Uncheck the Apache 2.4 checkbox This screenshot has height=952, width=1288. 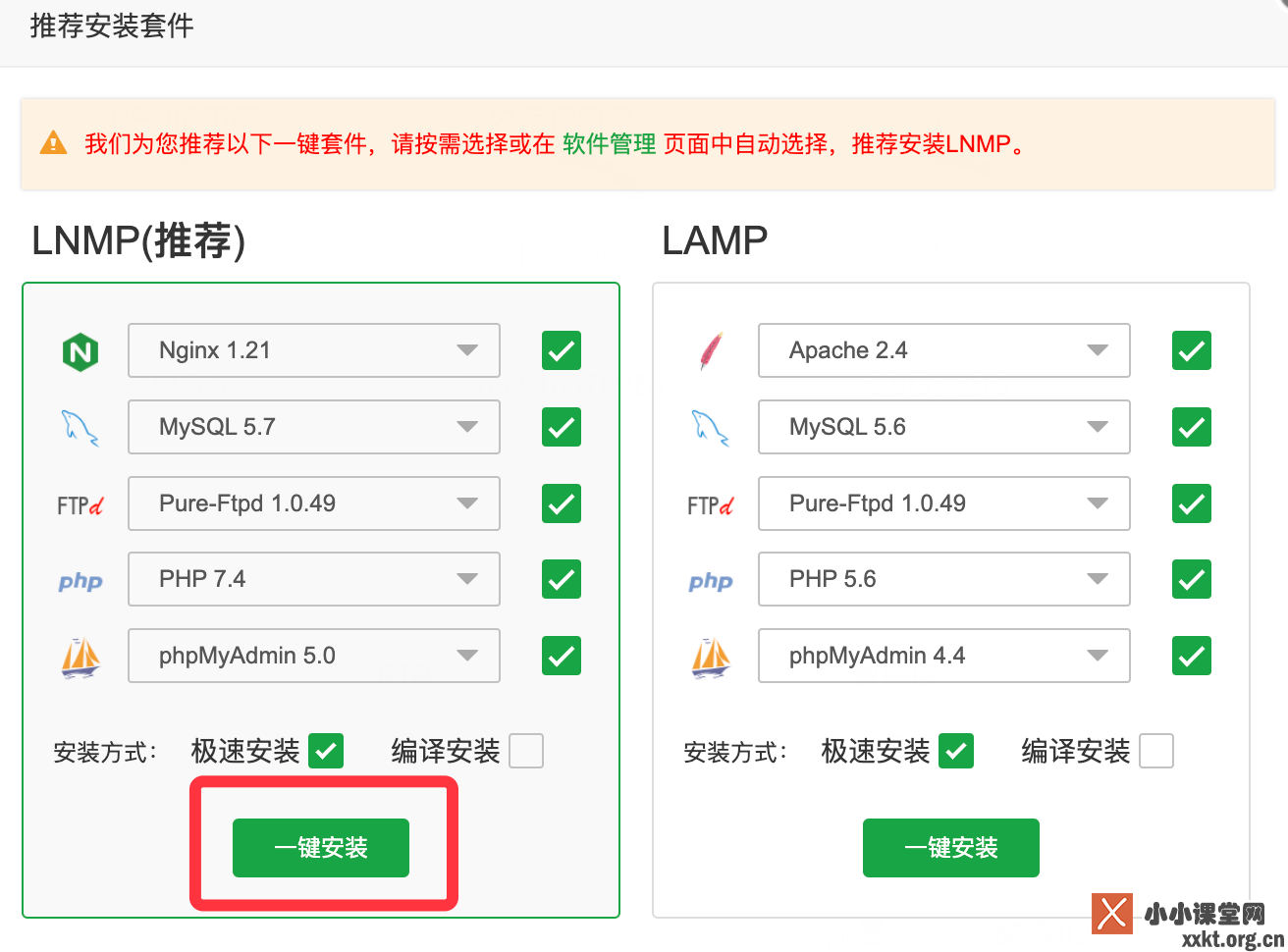point(1192,350)
